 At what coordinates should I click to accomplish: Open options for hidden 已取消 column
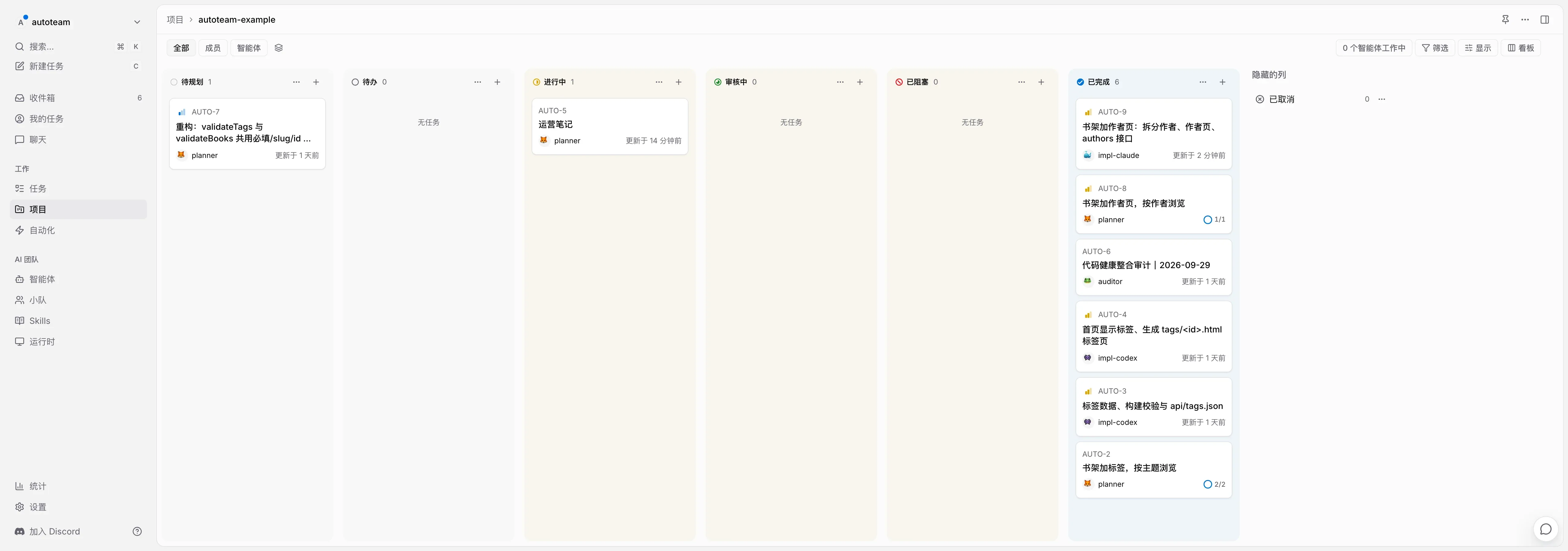(1382, 99)
